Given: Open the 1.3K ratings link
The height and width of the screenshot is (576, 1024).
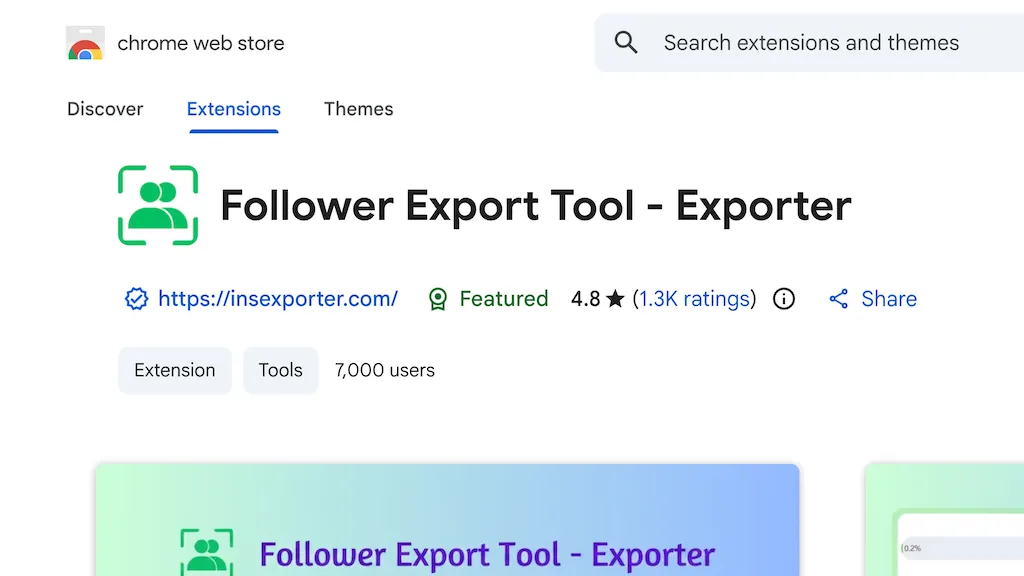Looking at the screenshot, I should (694, 299).
